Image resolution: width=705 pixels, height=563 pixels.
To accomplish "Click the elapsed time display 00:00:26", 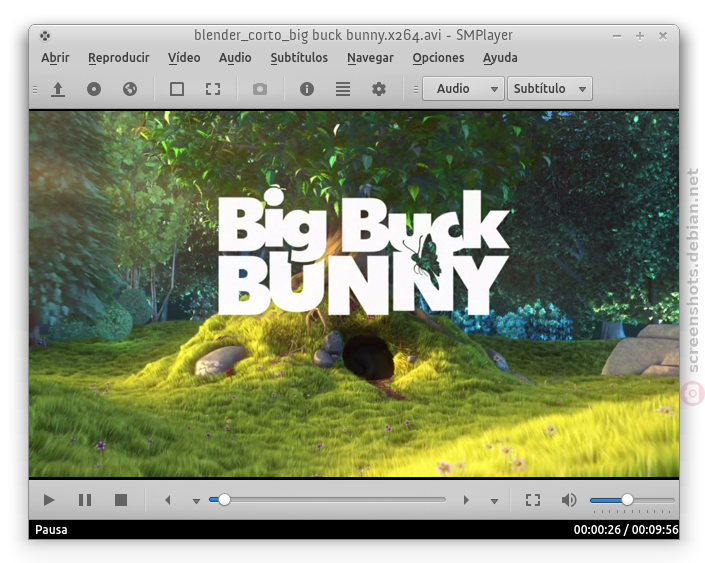I will (x=597, y=530).
